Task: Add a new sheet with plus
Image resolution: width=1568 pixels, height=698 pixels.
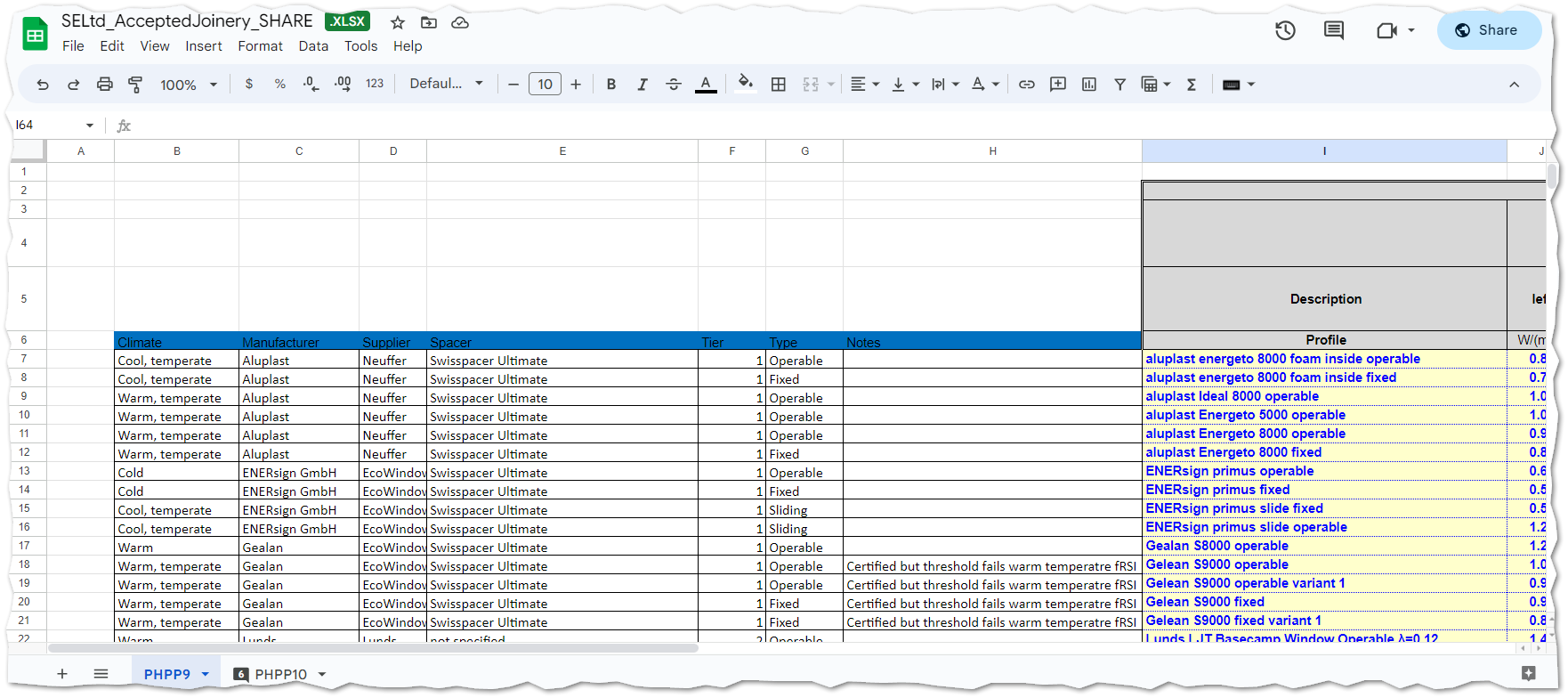Action: pyautogui.click(x=62, y=674)
